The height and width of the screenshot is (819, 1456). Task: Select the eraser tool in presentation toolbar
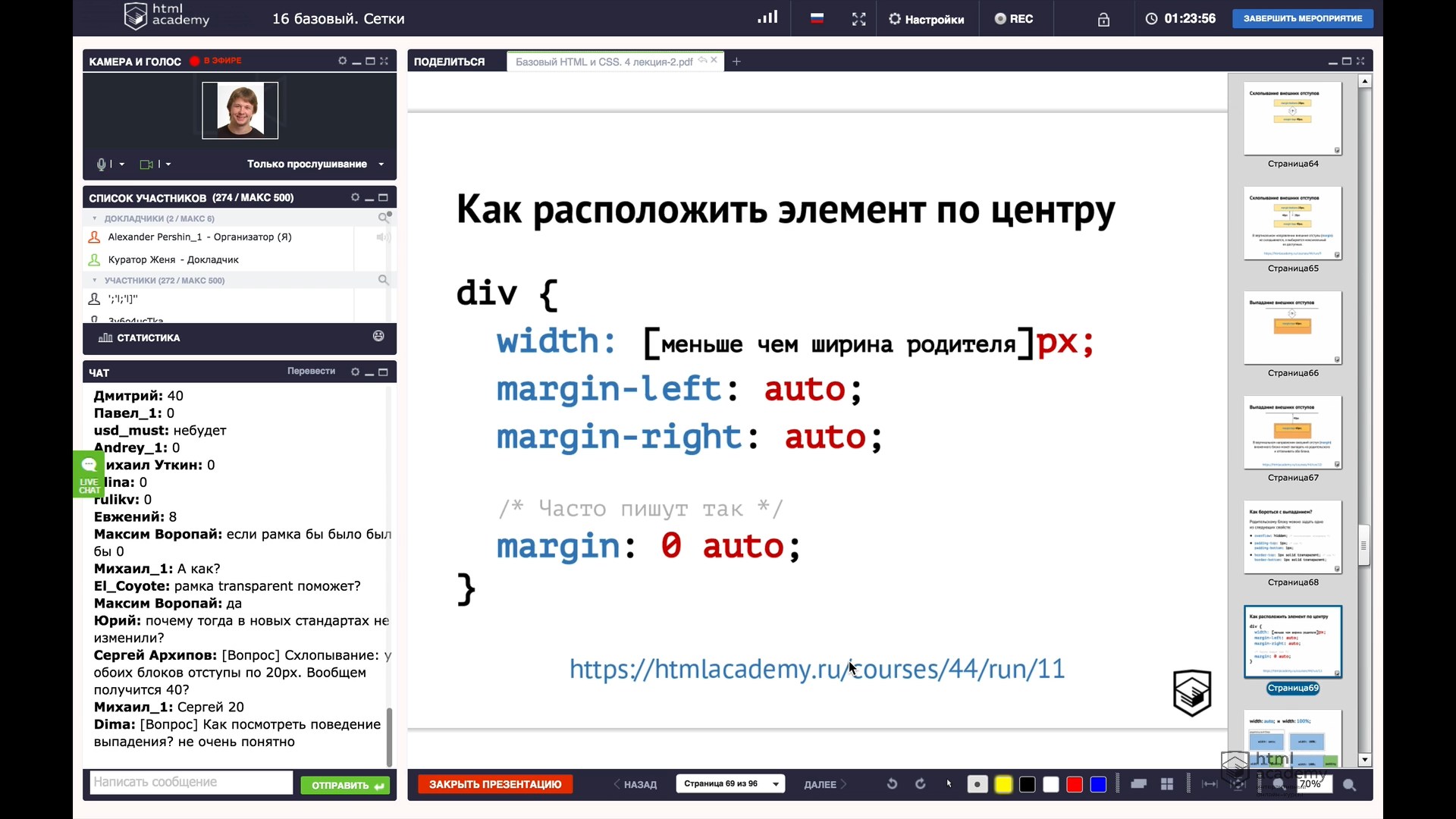point(1138,784)
